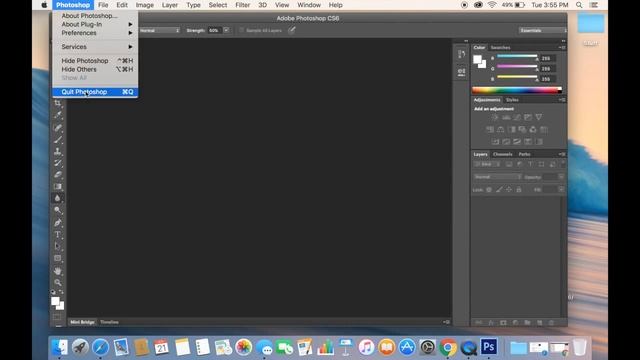Image resolution: width=640 pixels, height=360 pixels.
Task: Select the Brush tool
Action: pos(58,140)
